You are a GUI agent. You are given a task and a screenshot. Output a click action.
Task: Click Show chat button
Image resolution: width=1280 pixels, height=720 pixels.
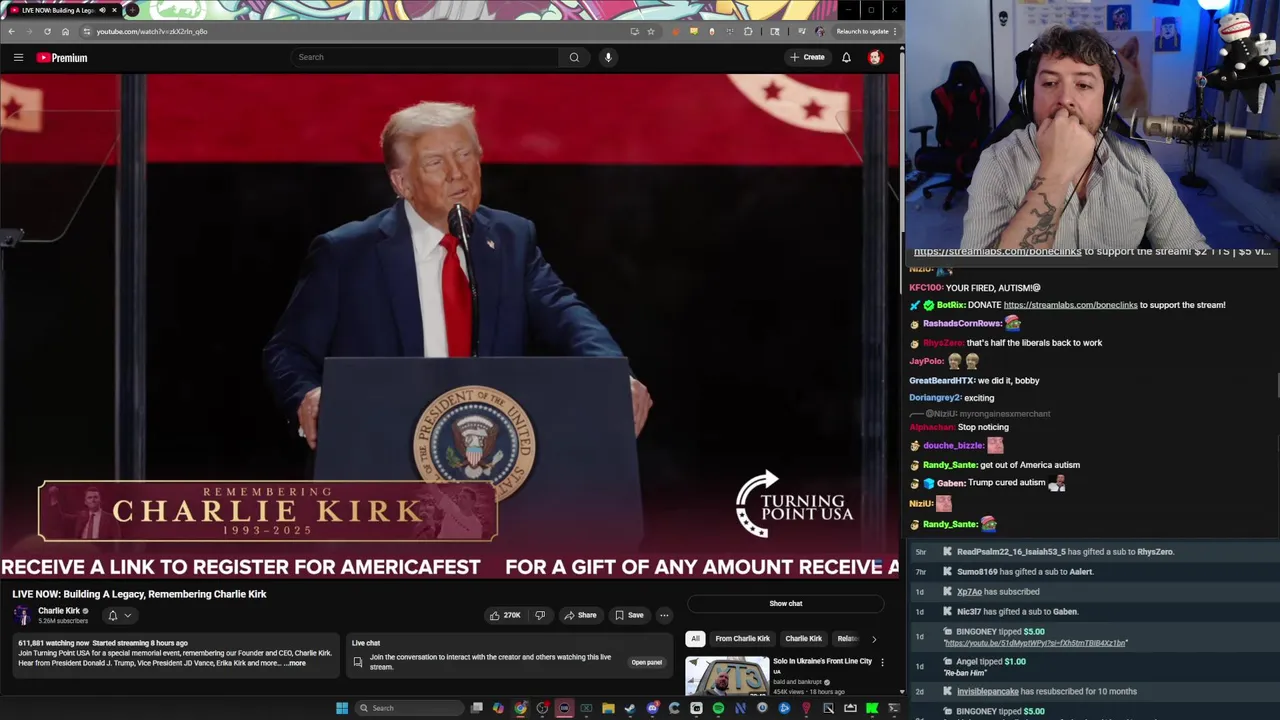pos(786,603)
